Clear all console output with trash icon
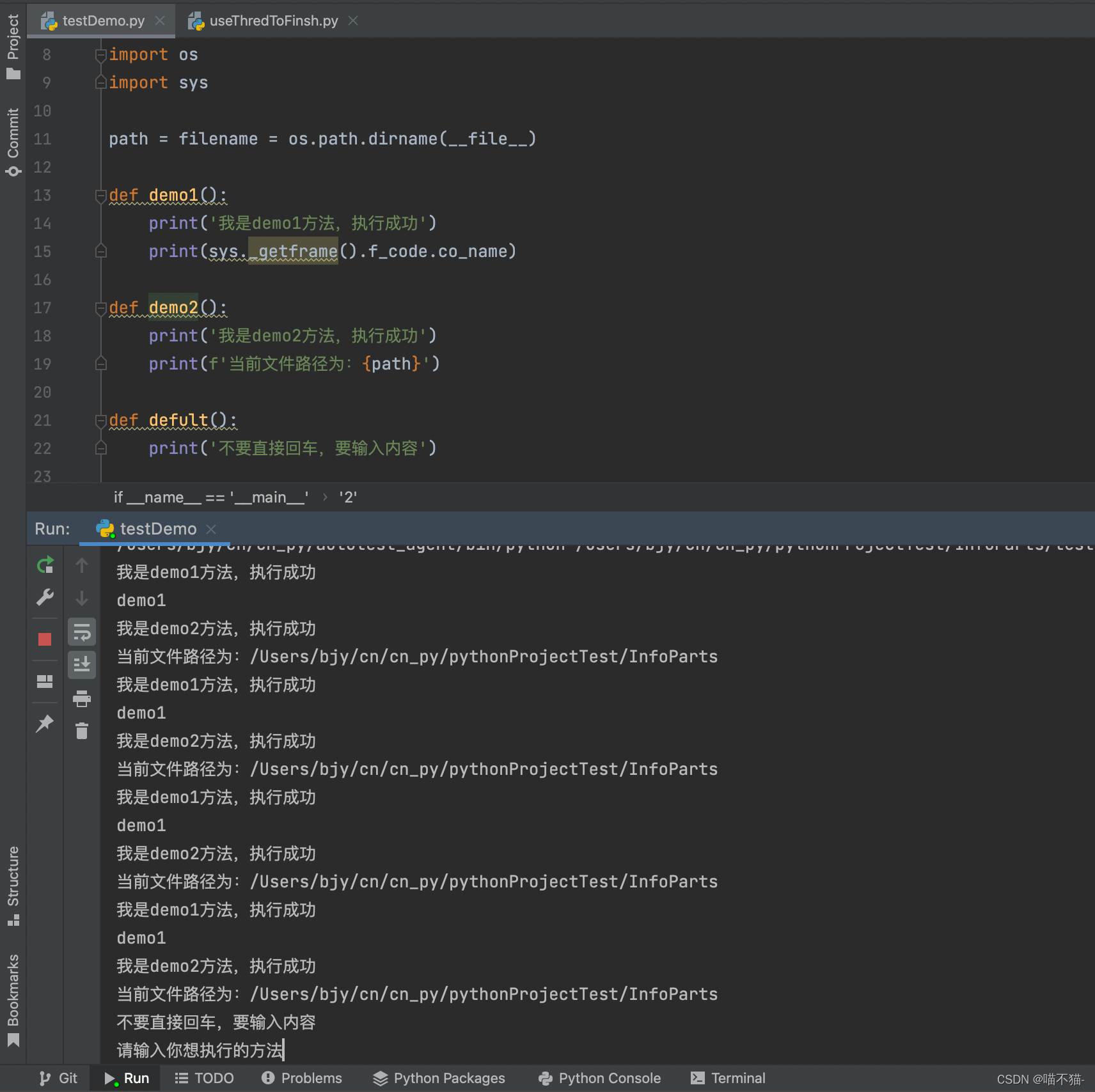Image resolution: width=1095 pixels, height=1092 pixels. [x=82, y=730]
